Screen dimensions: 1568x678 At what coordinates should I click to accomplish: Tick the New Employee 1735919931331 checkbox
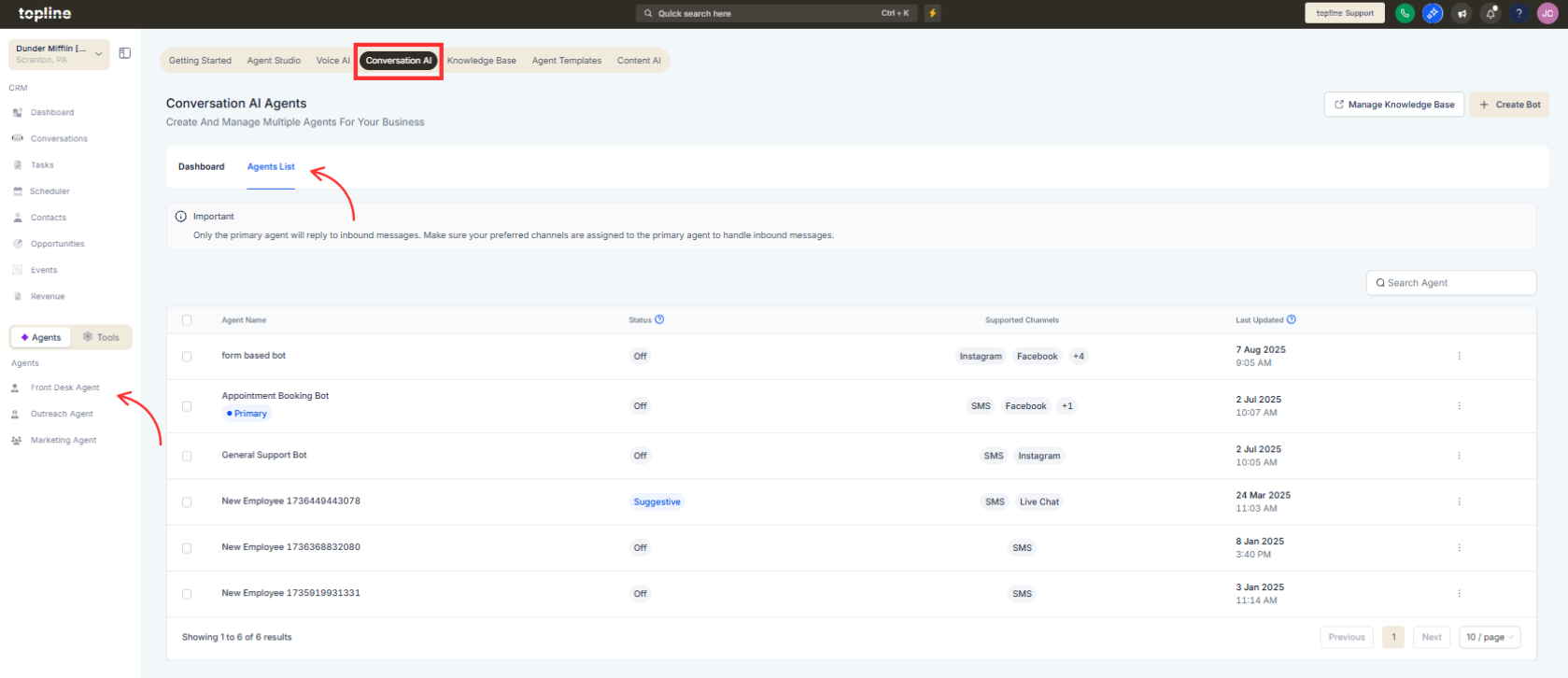click(187, 594)
